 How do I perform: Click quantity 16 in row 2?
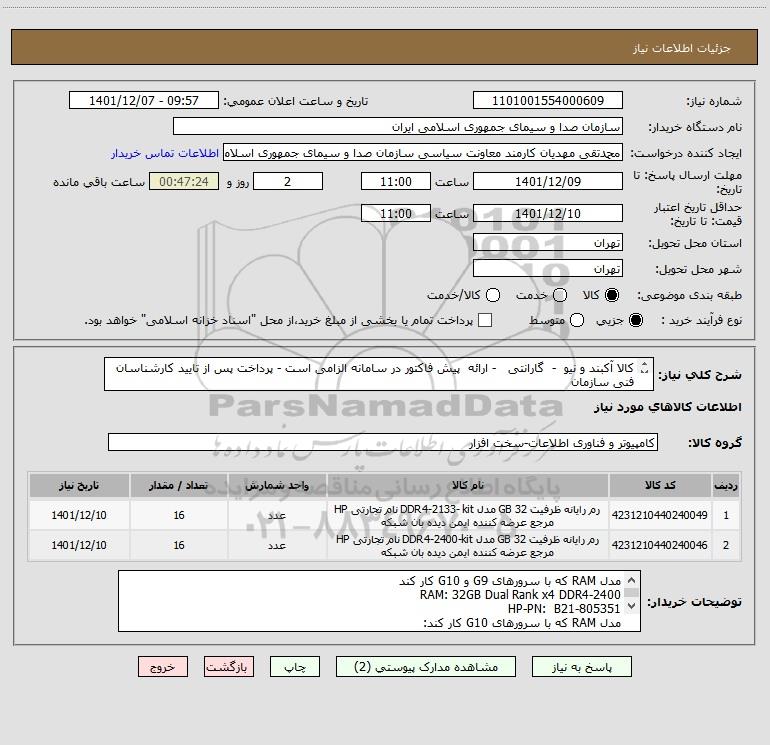coord(179,545)
